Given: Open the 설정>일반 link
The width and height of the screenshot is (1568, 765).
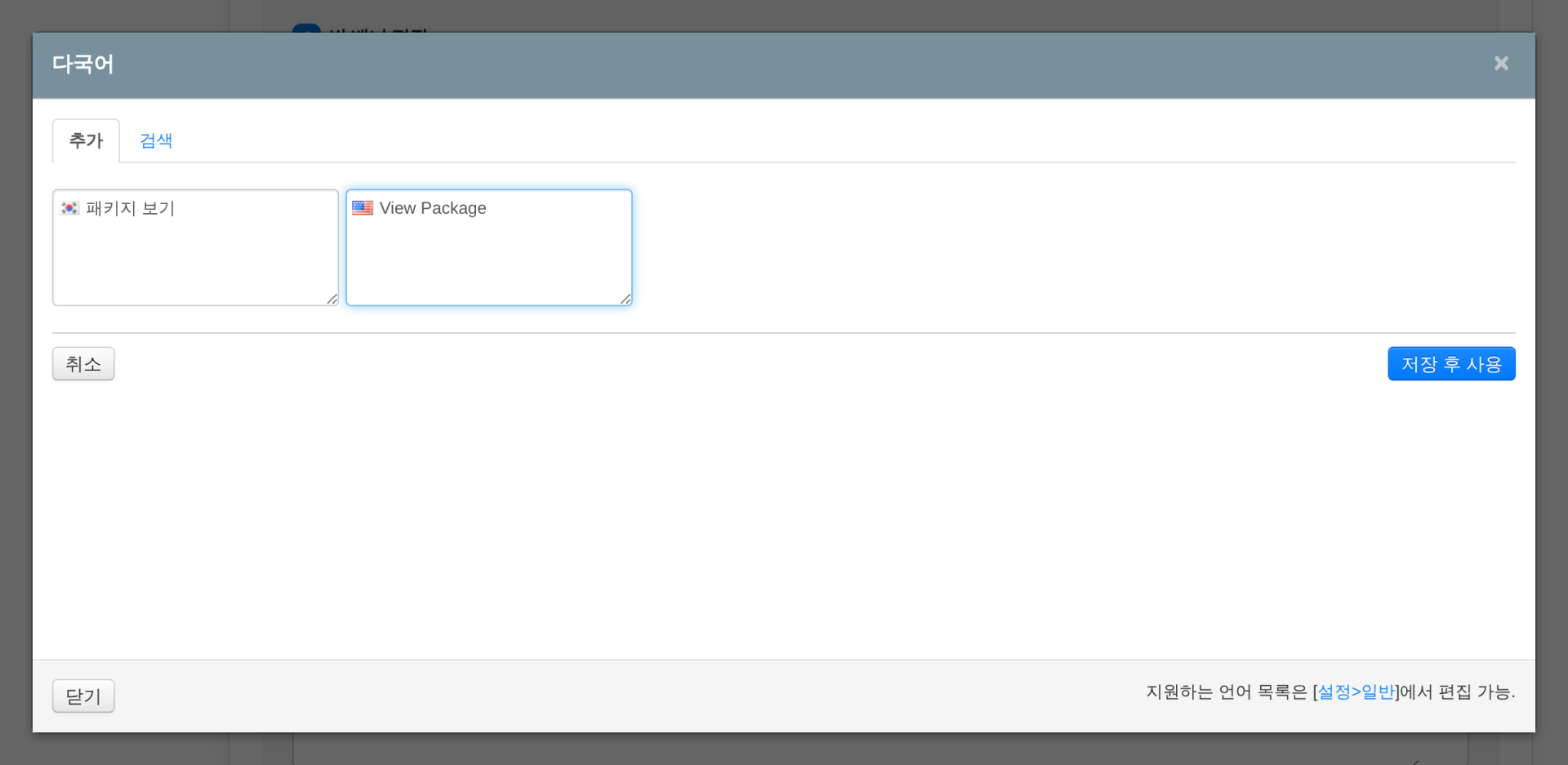Looking at the screenshot, I should (x=1356, y=692).
